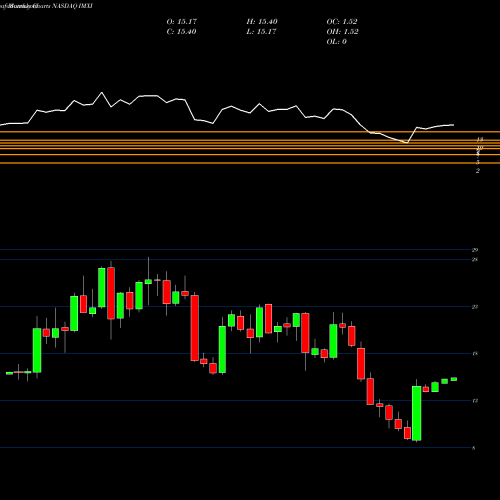500x500 pixels.
Task: Click price axis label 23
Action: tap(475, 307)
